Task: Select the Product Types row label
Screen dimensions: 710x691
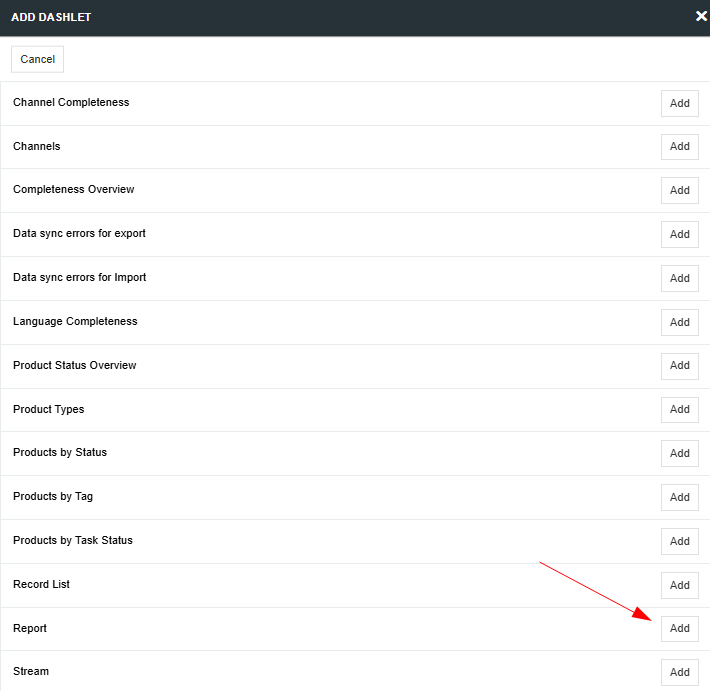Action: (49, 409)
